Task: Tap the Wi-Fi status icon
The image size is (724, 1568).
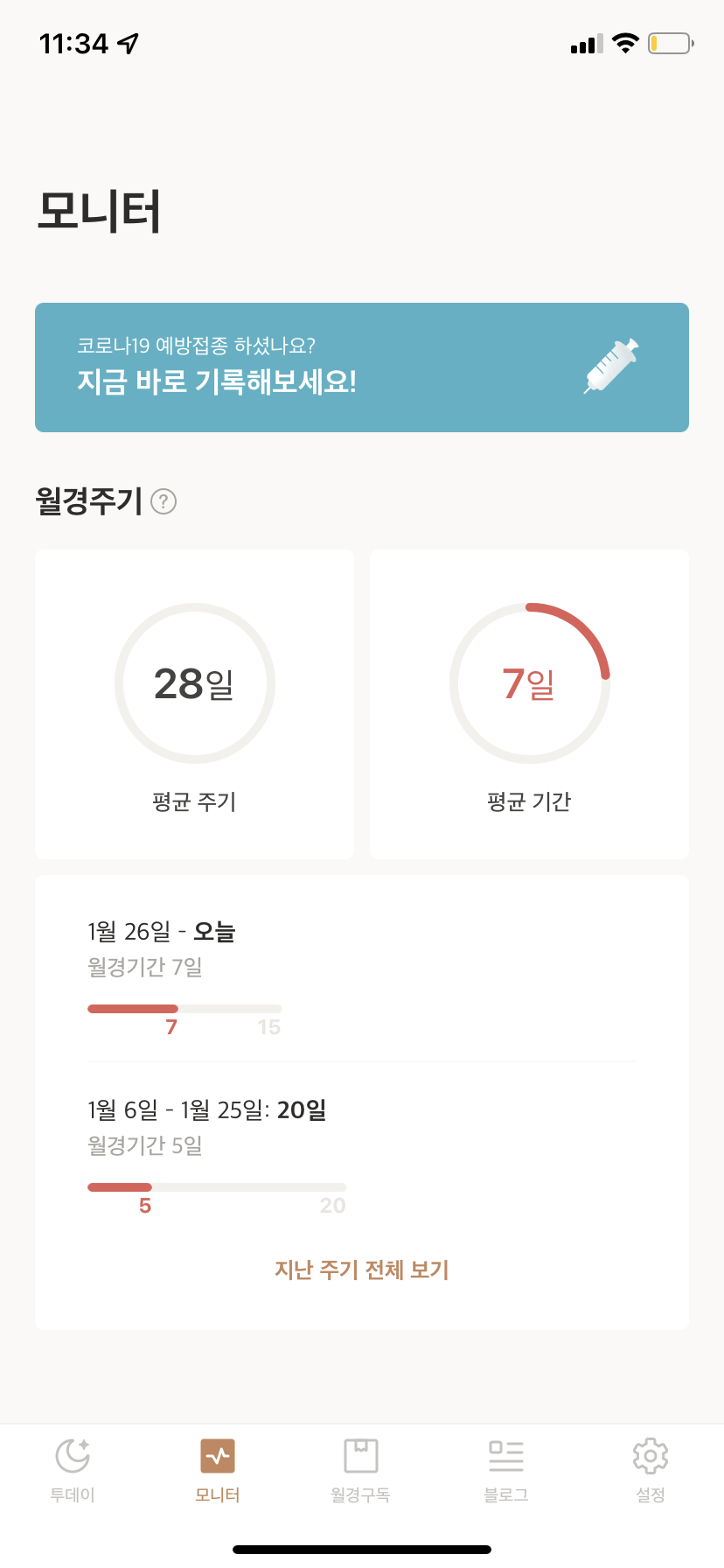Action: [625, 43]
